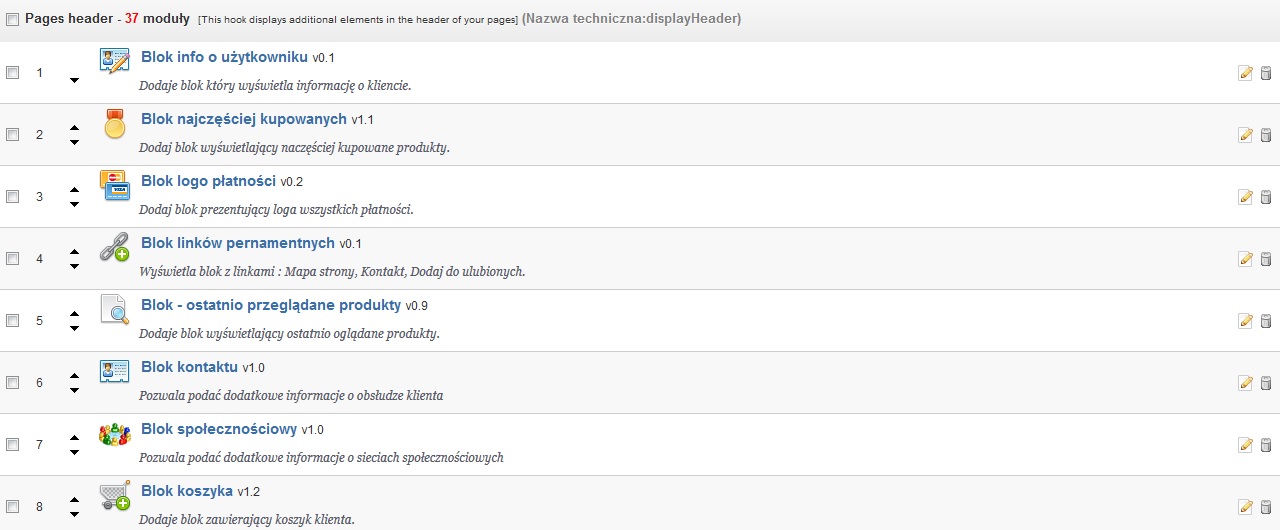Edit the Blok logo płatności module
The width and height of the screenshot is (1280, 530).
[x=1245, y=197]
